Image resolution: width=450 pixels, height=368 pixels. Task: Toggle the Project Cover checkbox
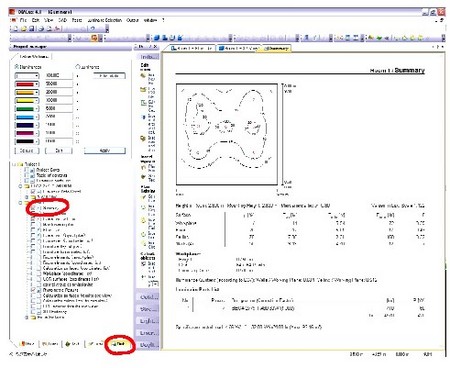click(x=27, y=170)
